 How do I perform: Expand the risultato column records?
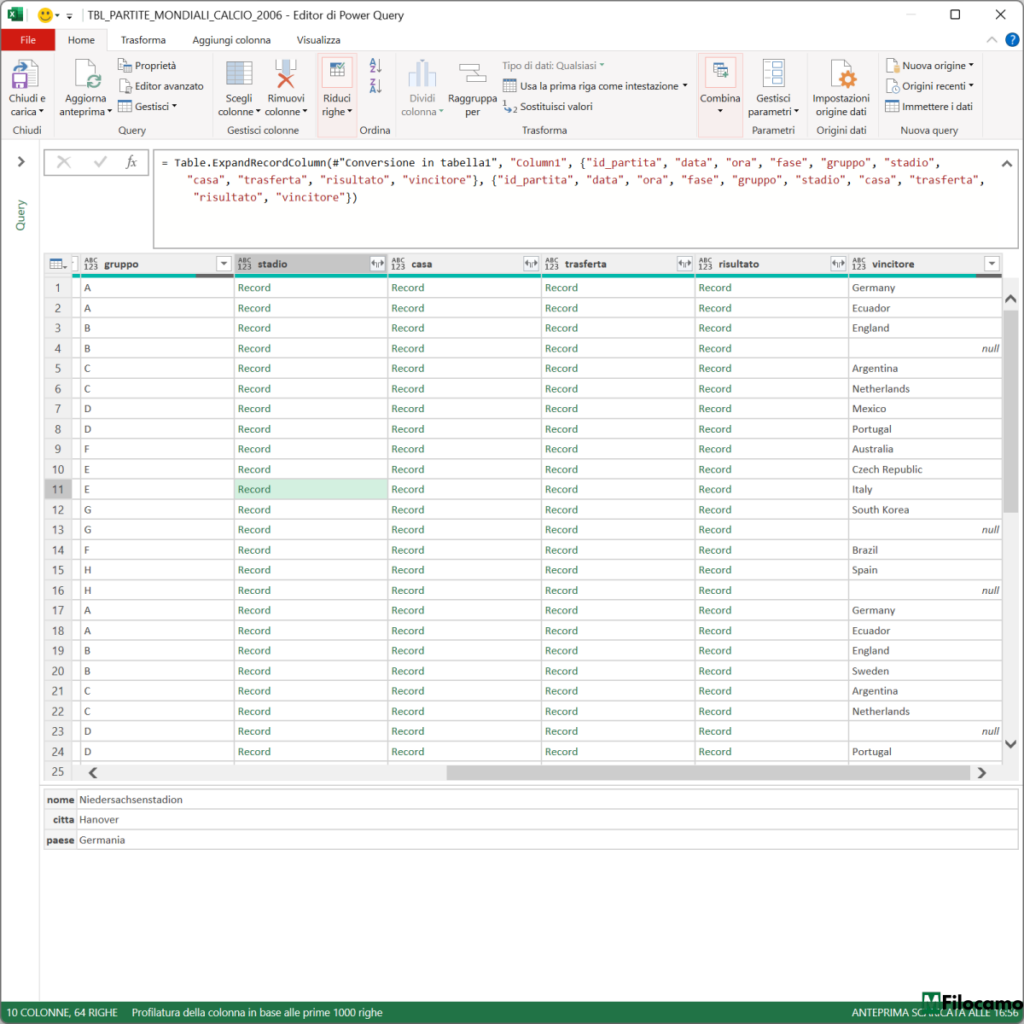point(838,264)
